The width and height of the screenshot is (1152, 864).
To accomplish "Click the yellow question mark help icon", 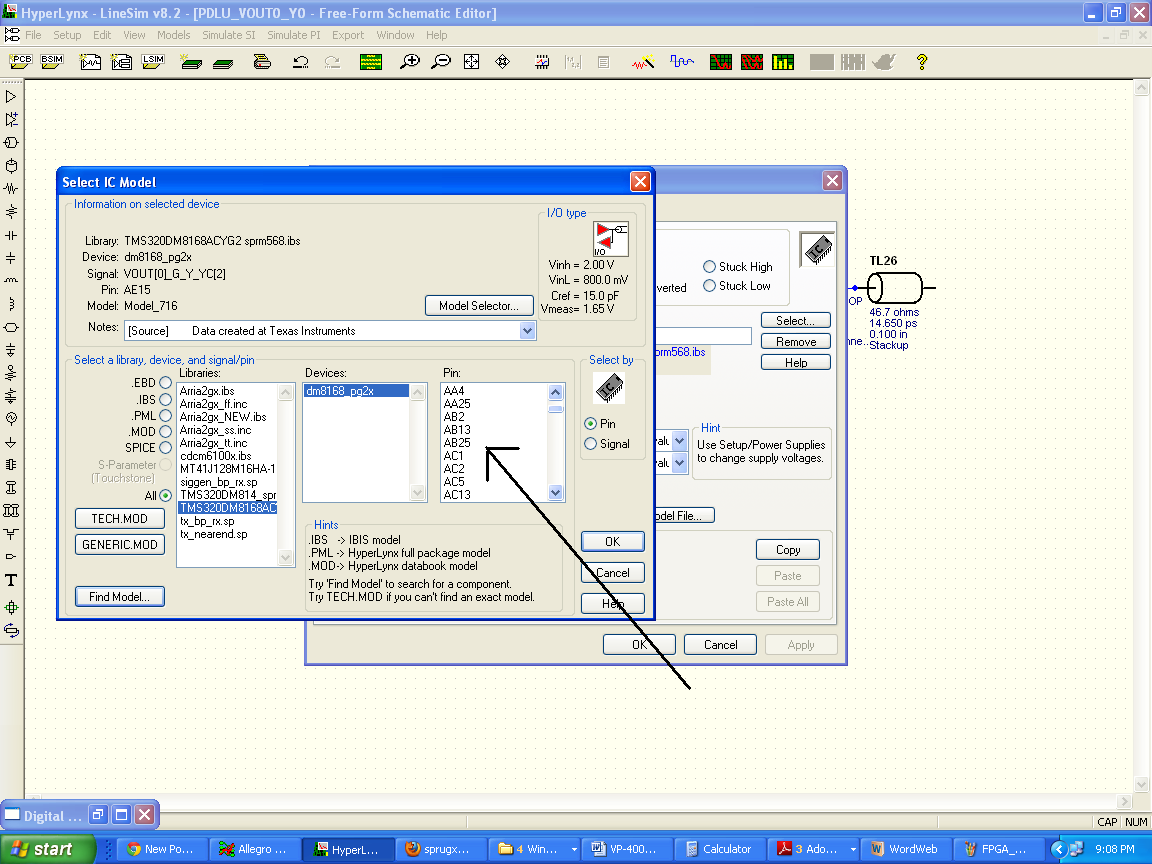I will [x=922, y=62].
